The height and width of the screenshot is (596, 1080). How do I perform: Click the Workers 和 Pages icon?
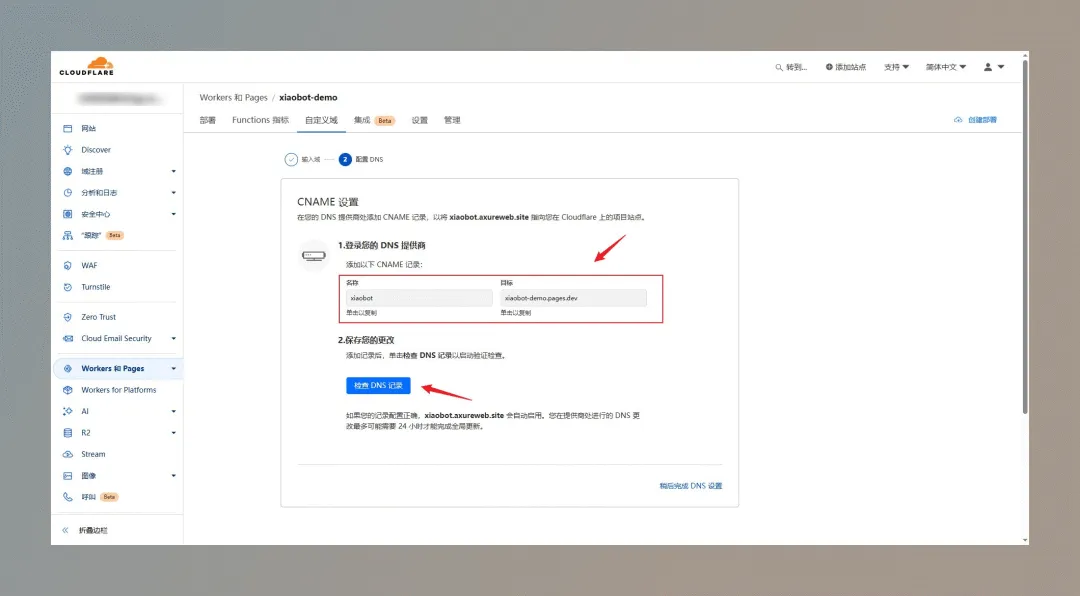point(68,369)
